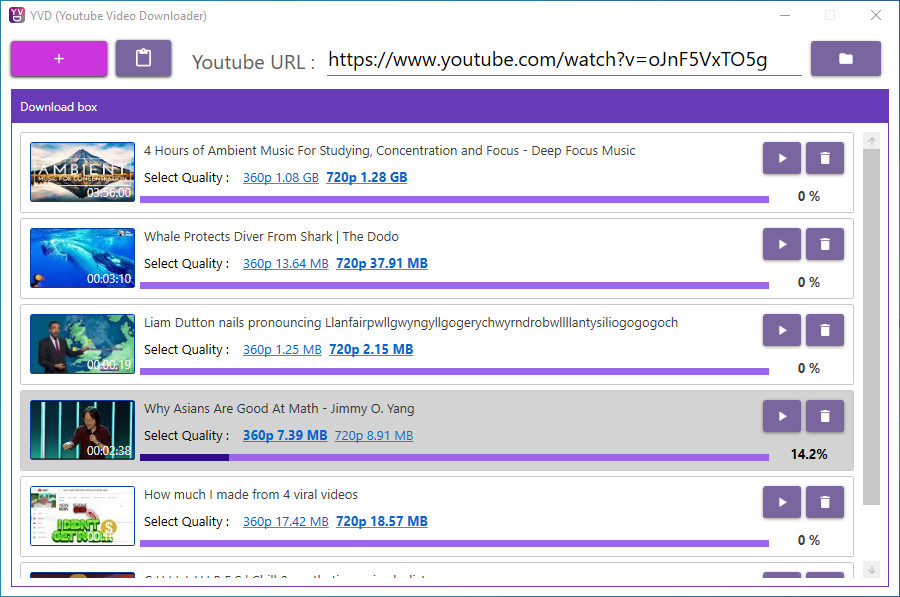Select 720p 1.28 GB quality

tap(367, 177)
